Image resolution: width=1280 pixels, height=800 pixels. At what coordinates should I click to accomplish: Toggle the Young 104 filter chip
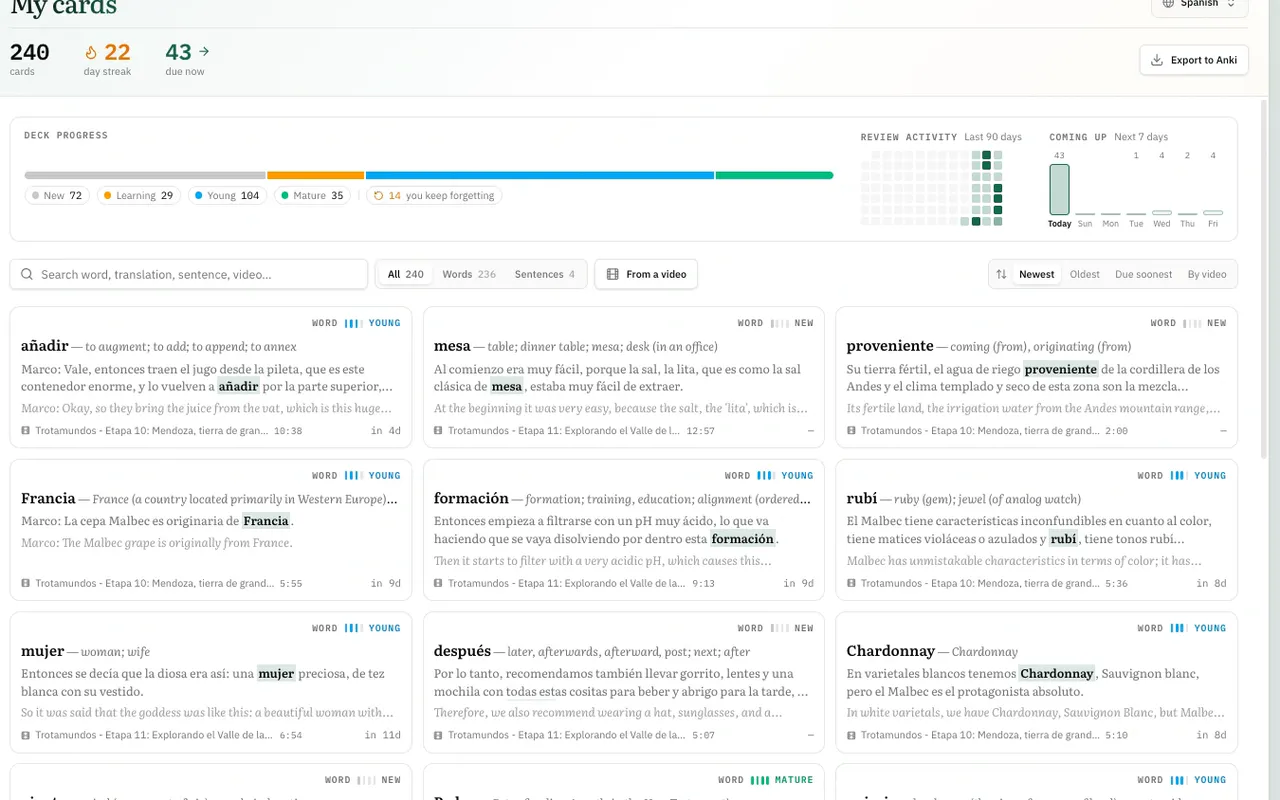pos(227,196)
